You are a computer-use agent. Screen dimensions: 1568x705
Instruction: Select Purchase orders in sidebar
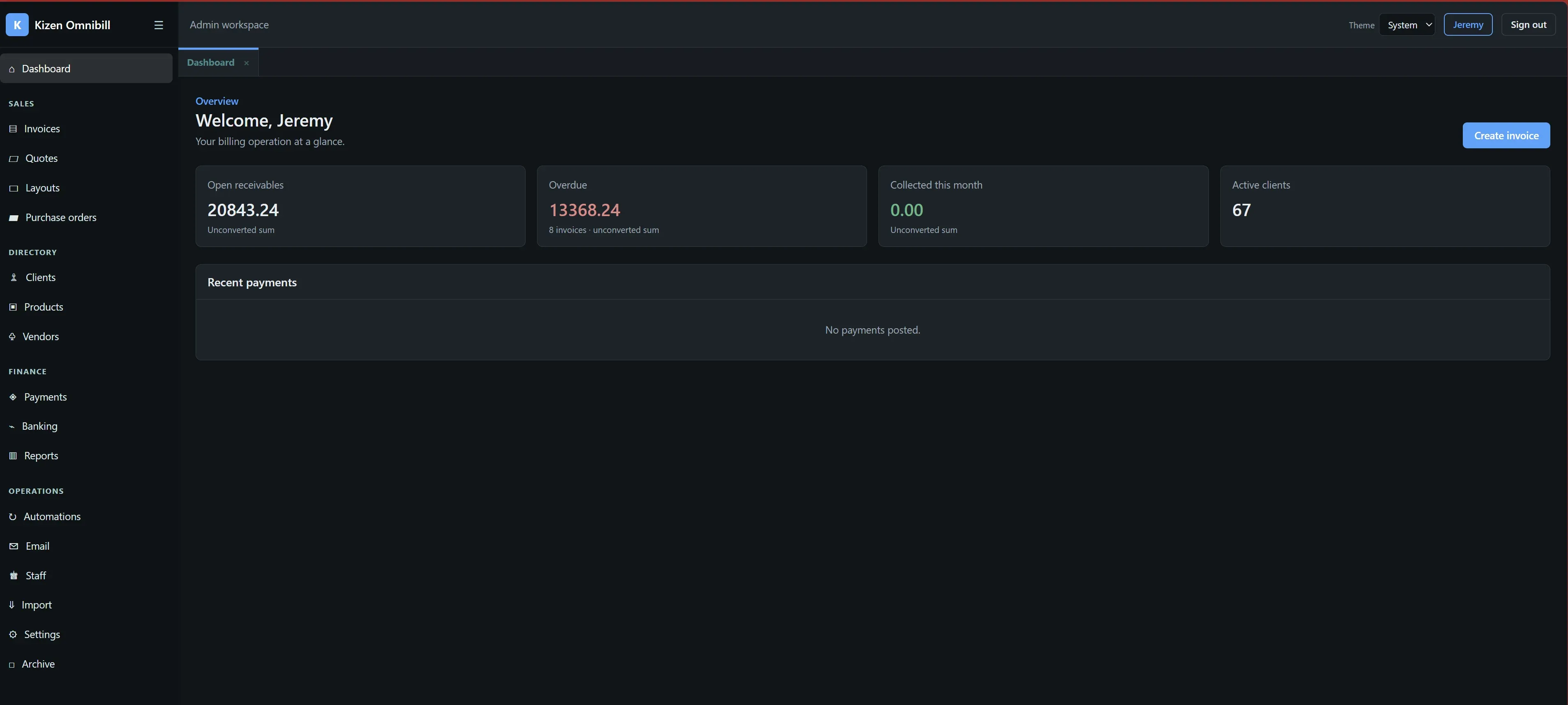point(86,217)
